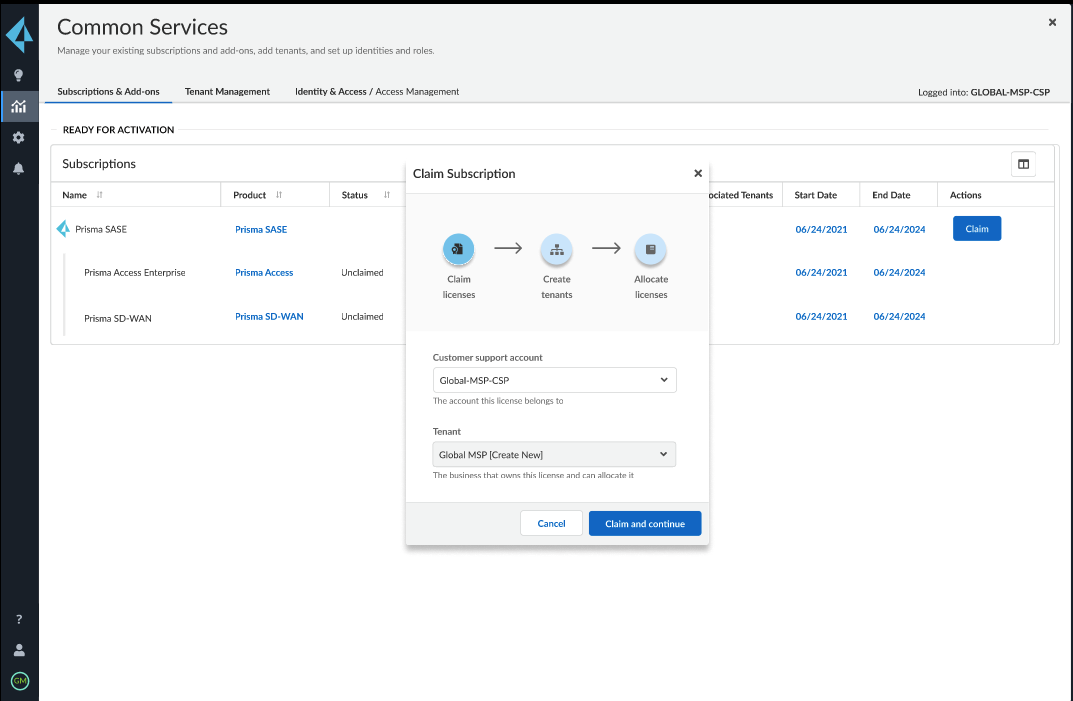Viewport: 1073px width, 701px height.
Task: Click the READY FOR ACTIVATION section heading
Action: [118, 129]
